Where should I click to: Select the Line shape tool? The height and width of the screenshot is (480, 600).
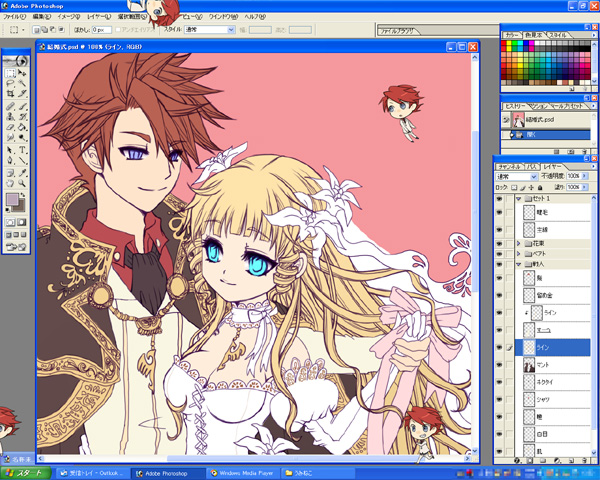point(22,160)
